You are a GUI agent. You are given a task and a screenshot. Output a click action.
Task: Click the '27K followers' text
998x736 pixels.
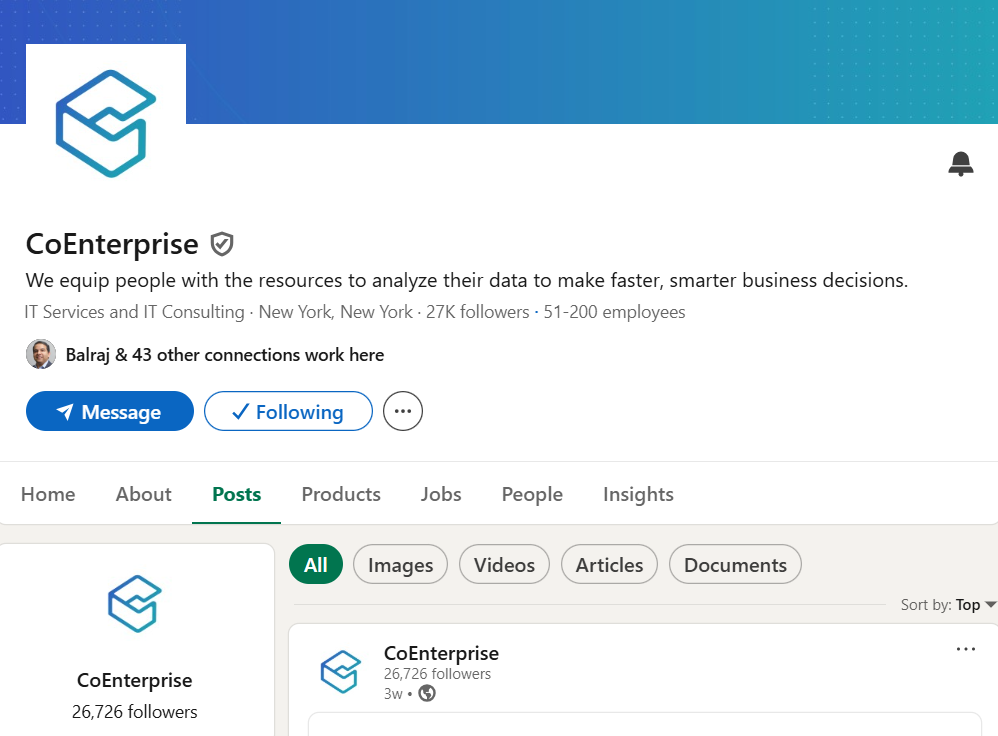pyautogui.click(x=477, y=312)
